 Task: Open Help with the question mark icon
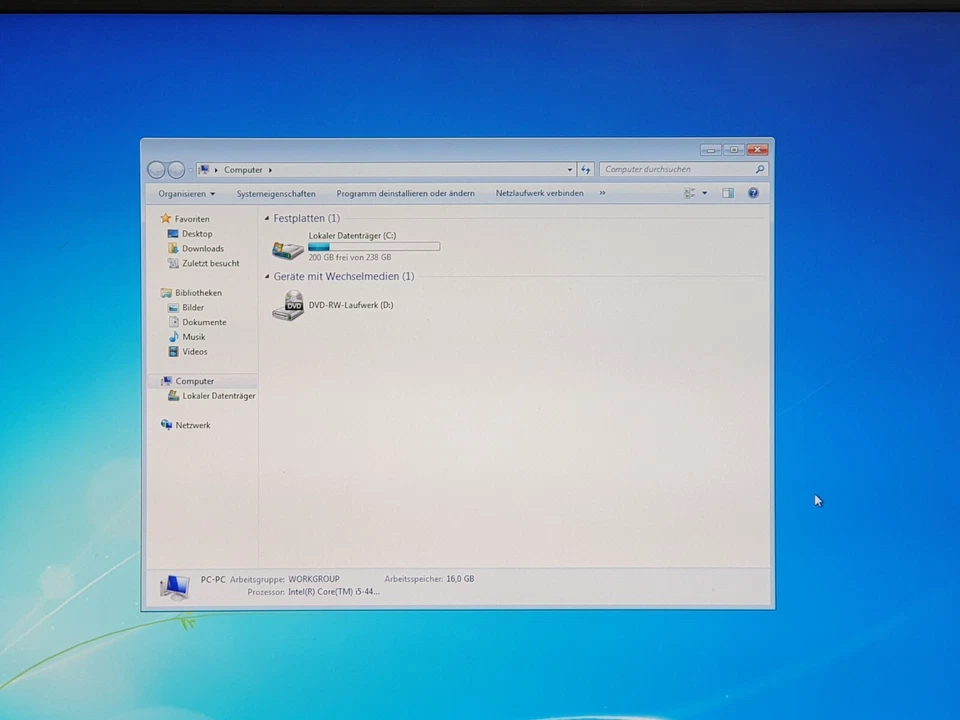point(753,193)
